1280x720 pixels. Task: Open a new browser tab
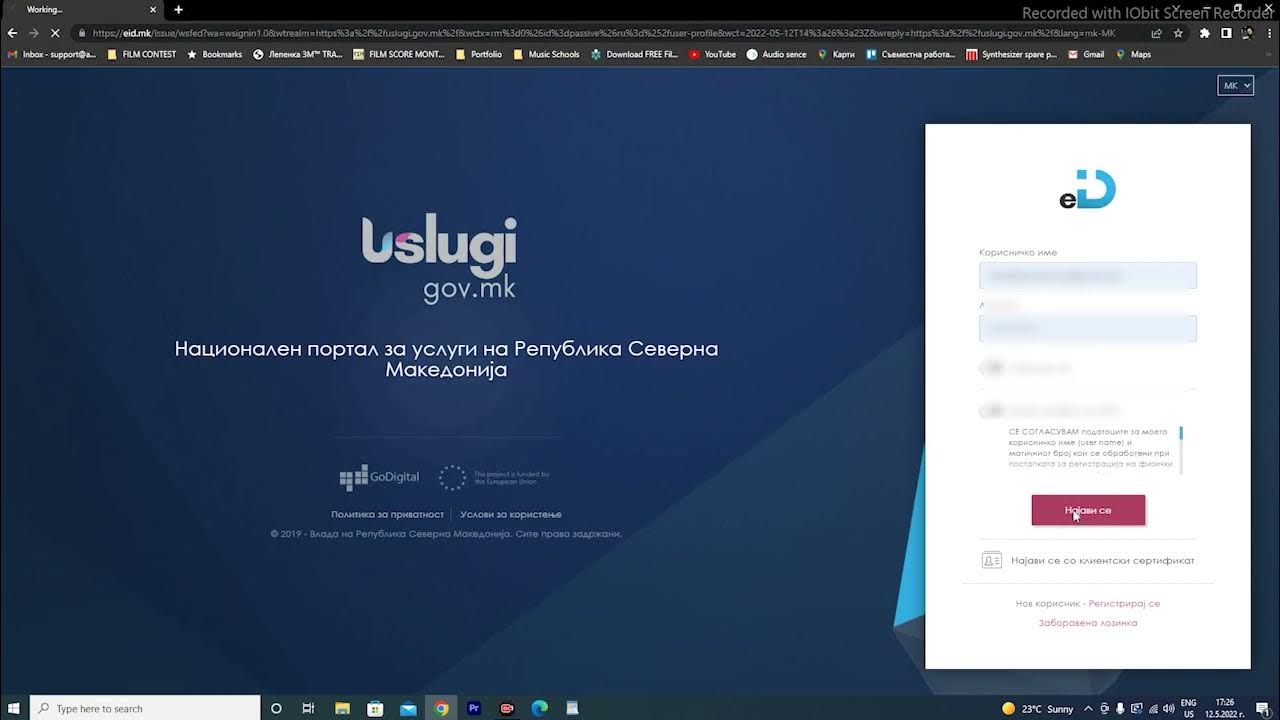point(178,9)
